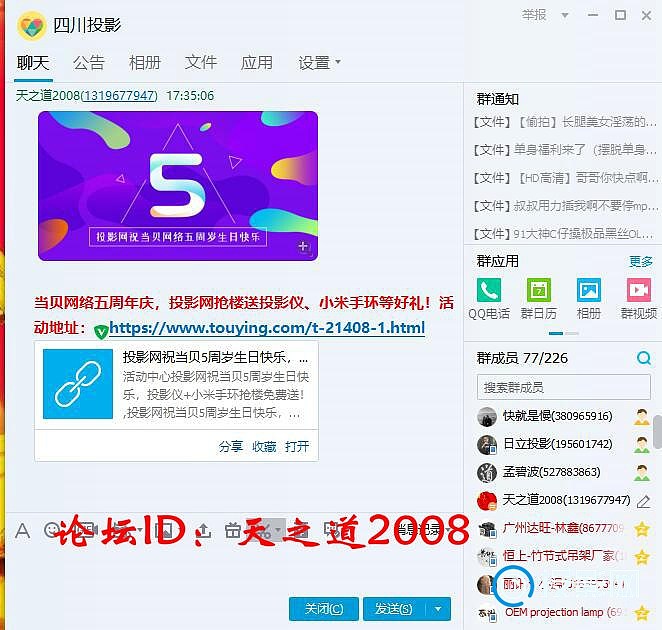Image resolution: width=662 pixels, height=630 pixels.
Task: Click 打开 on the link card
Action: click(x=297, y=447)
